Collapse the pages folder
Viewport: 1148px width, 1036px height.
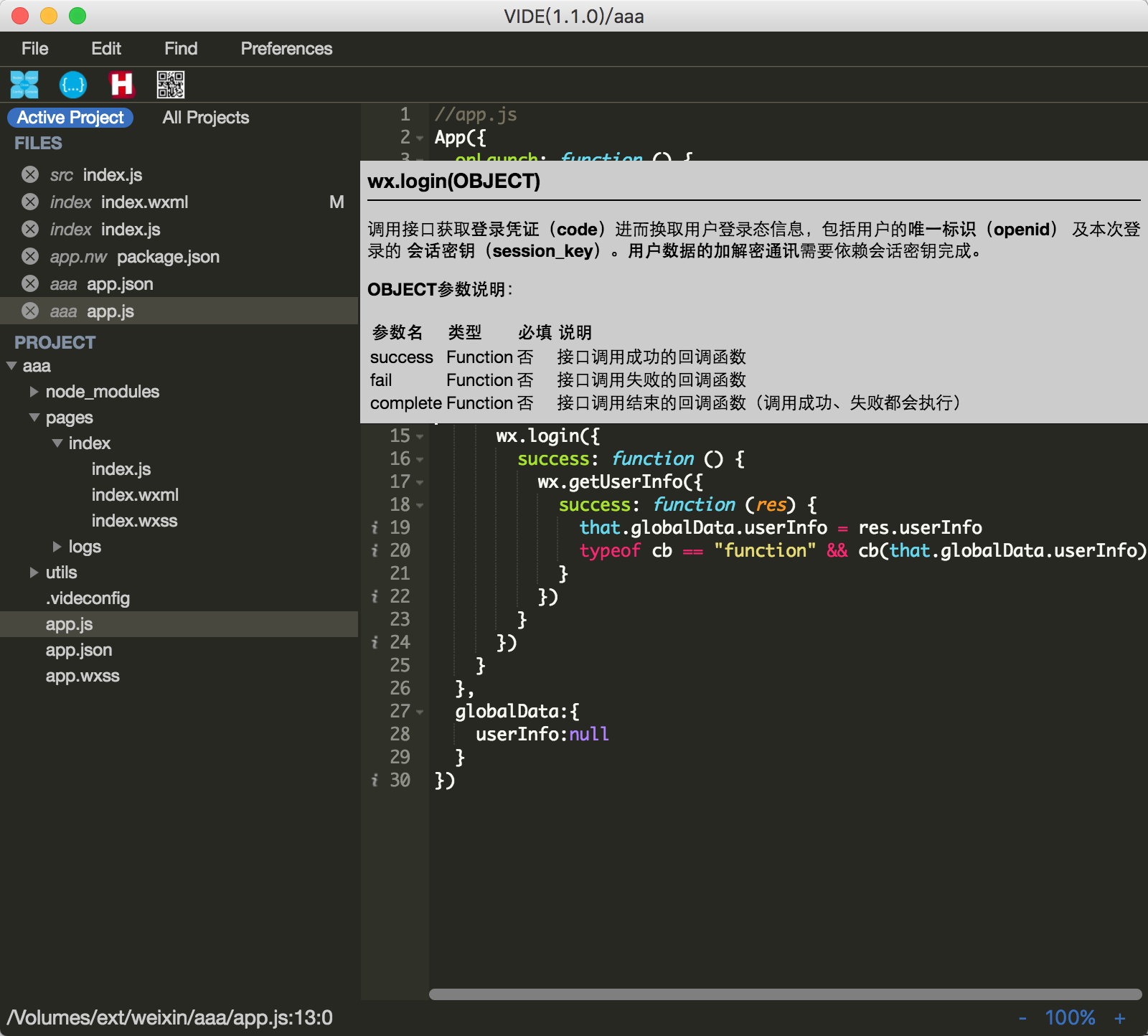tap(34, 418)
